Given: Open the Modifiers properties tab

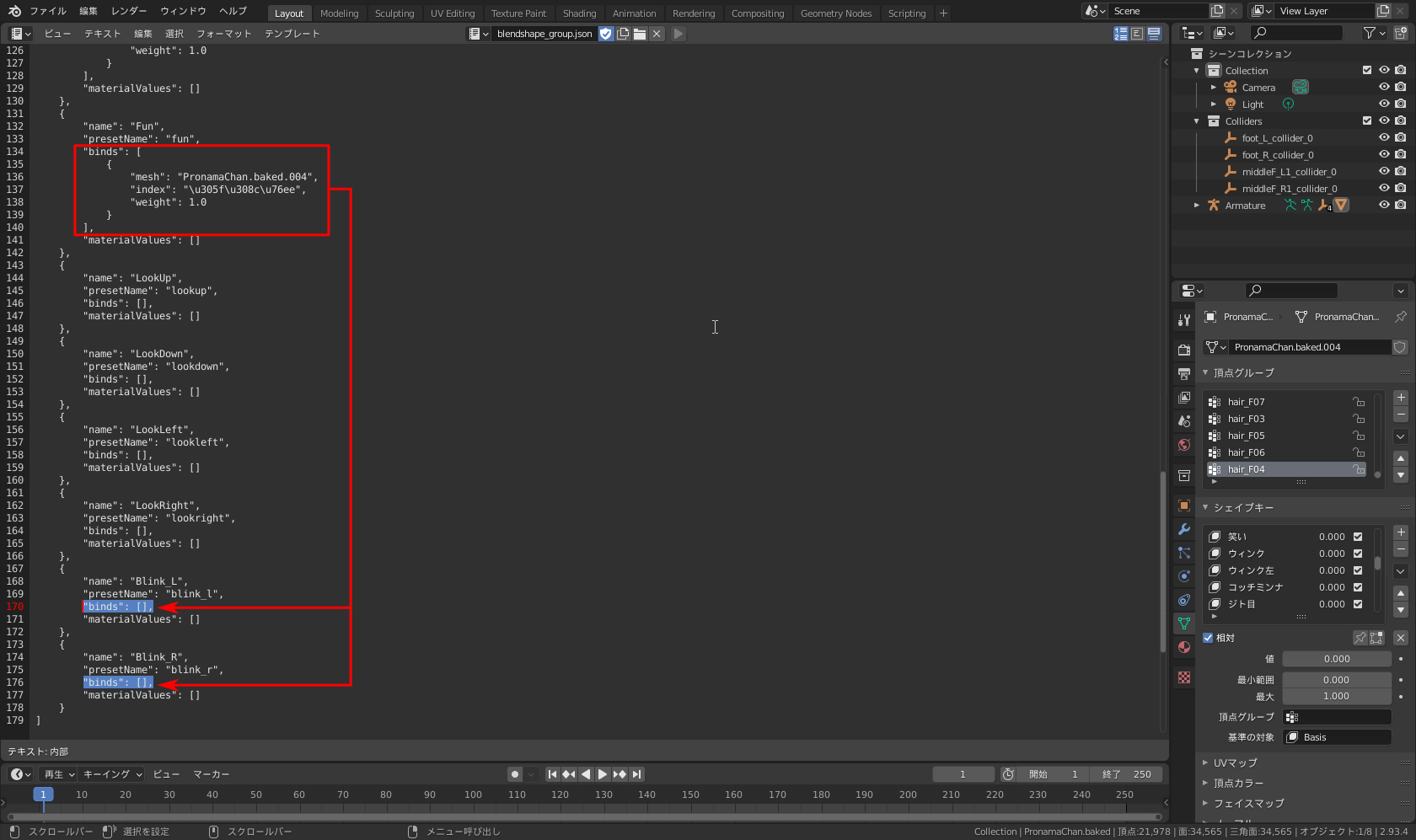Looking at the screenshot, I should [x=1184, y=529].
